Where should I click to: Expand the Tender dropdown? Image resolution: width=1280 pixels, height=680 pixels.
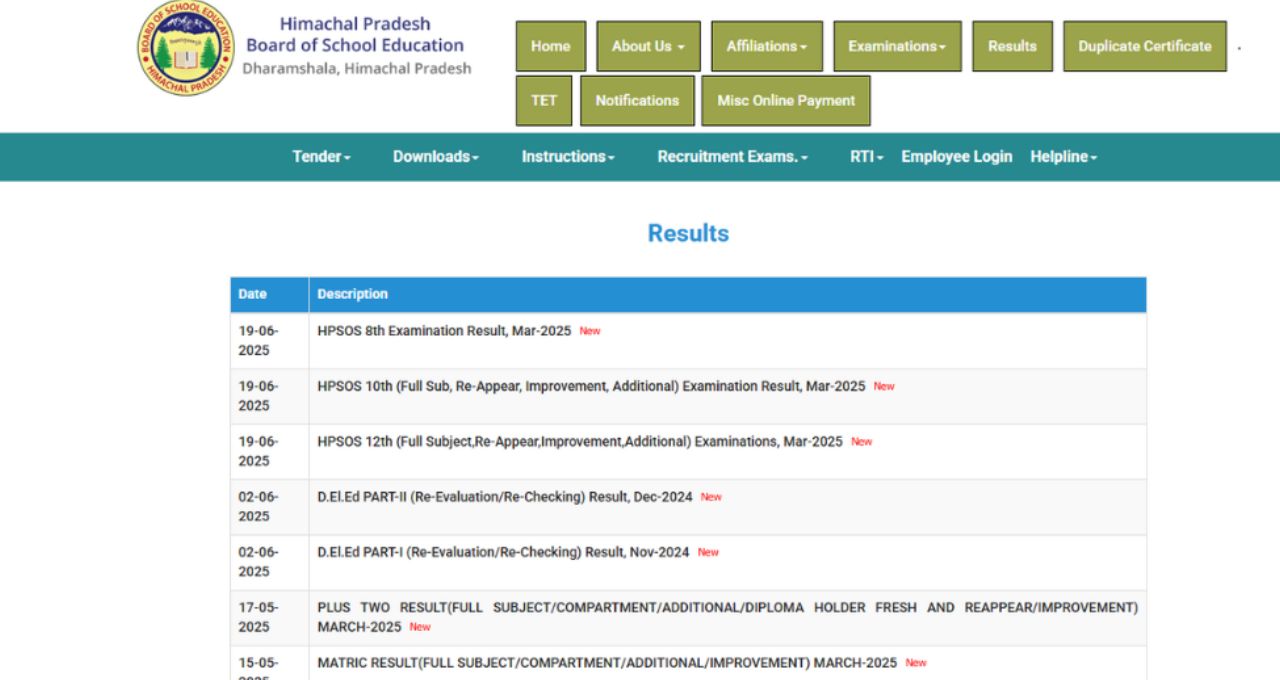click(321, 157)
